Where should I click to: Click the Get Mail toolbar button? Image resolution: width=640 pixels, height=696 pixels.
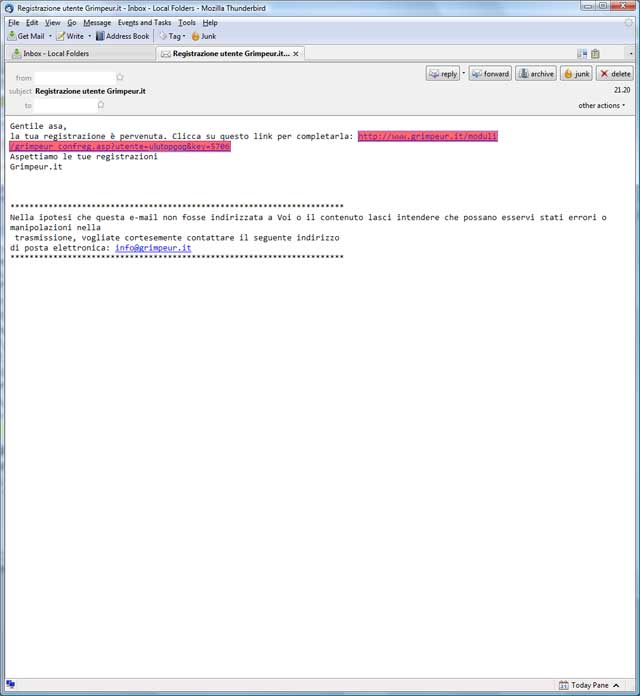click(x=26, y=36)
